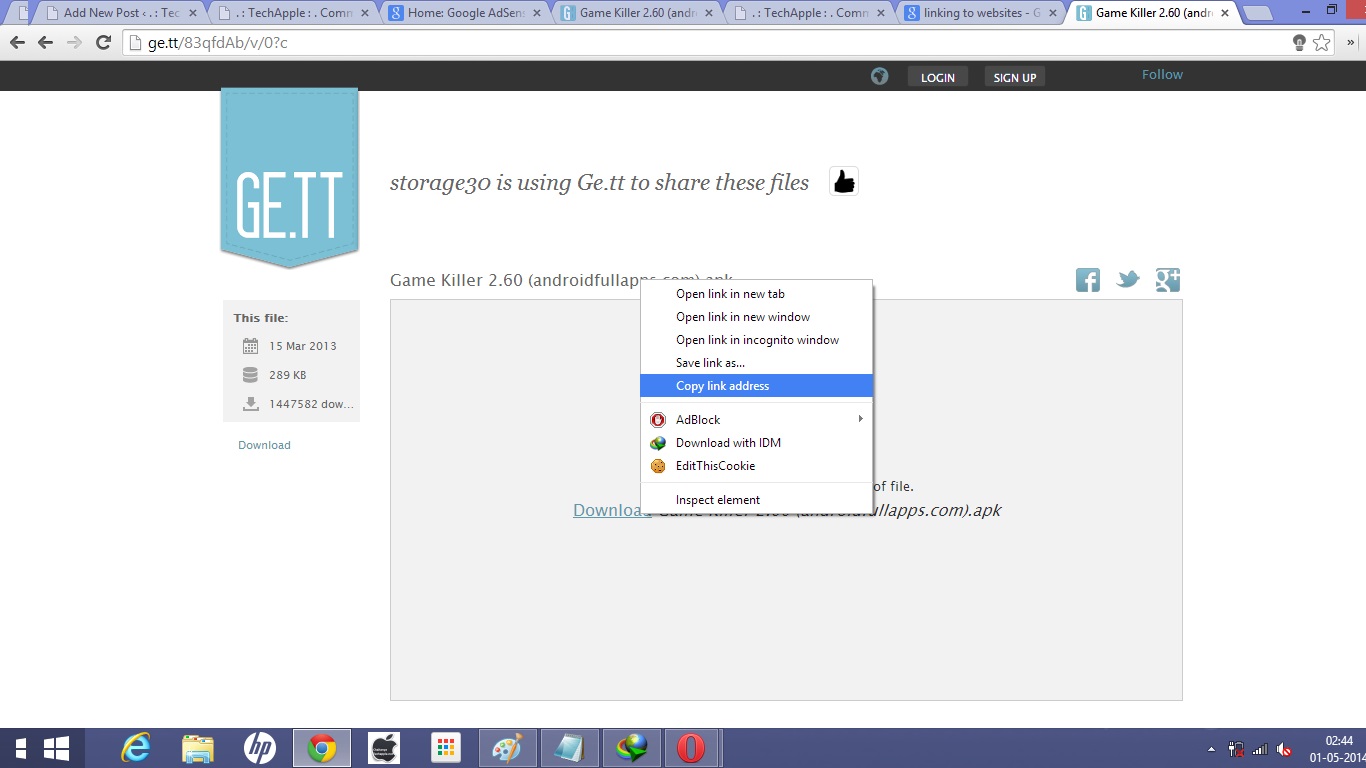Choose Open link in new tab
Screen dimensions: 1366x768
click(757, 294)
